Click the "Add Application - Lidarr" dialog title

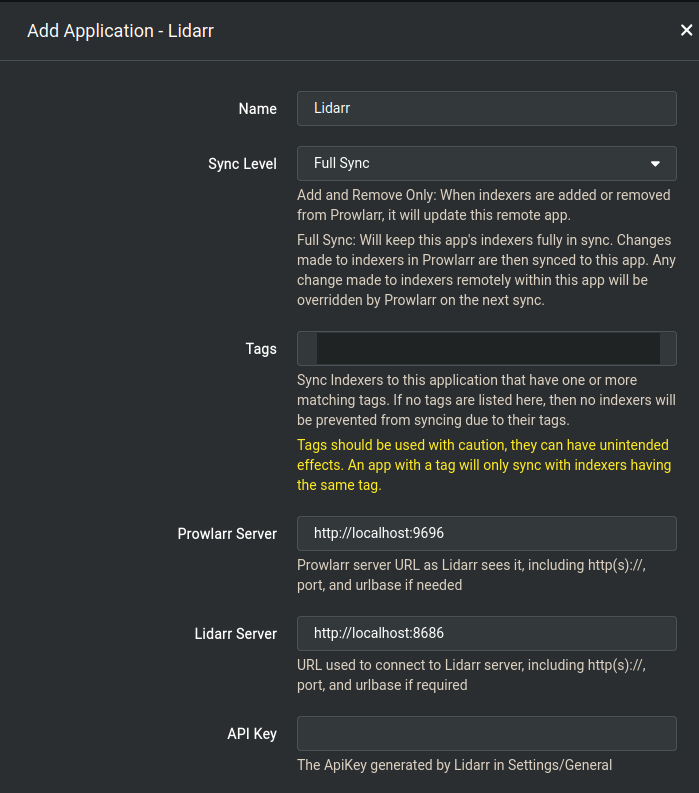(x=120, y=31)
